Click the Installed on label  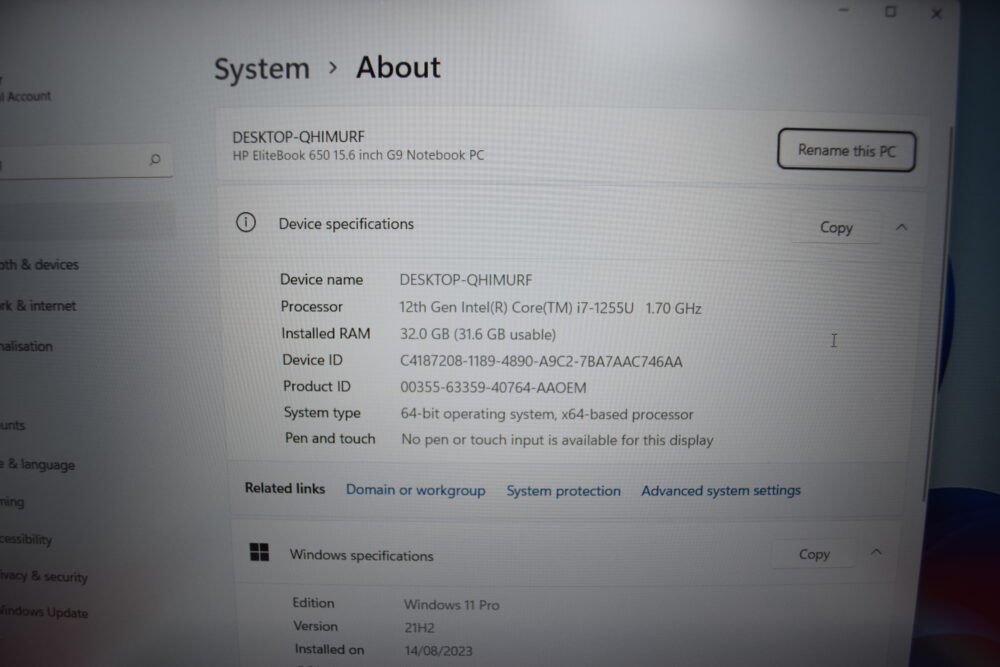click(329, 649)
